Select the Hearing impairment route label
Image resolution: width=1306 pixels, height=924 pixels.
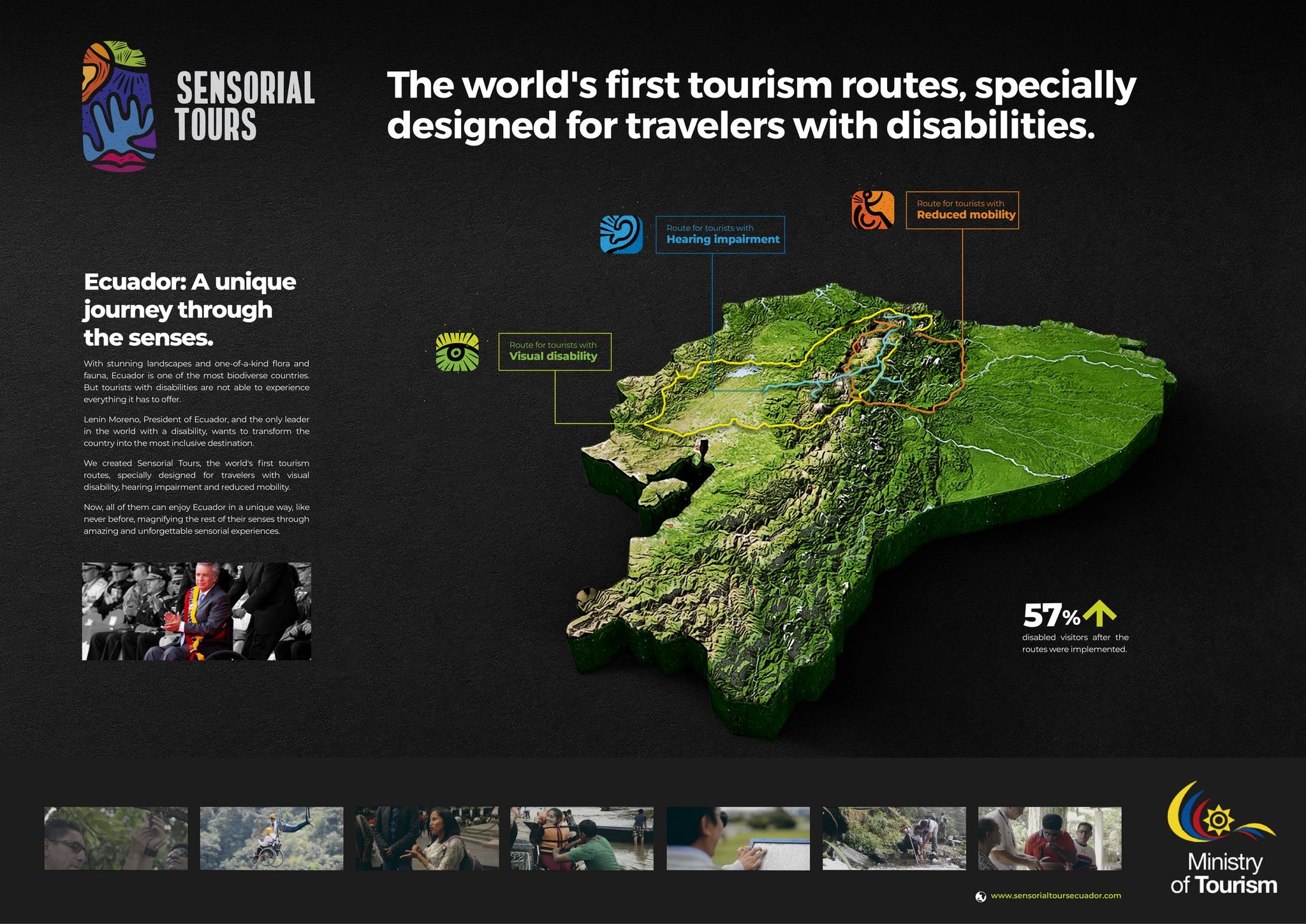[721, 235]
